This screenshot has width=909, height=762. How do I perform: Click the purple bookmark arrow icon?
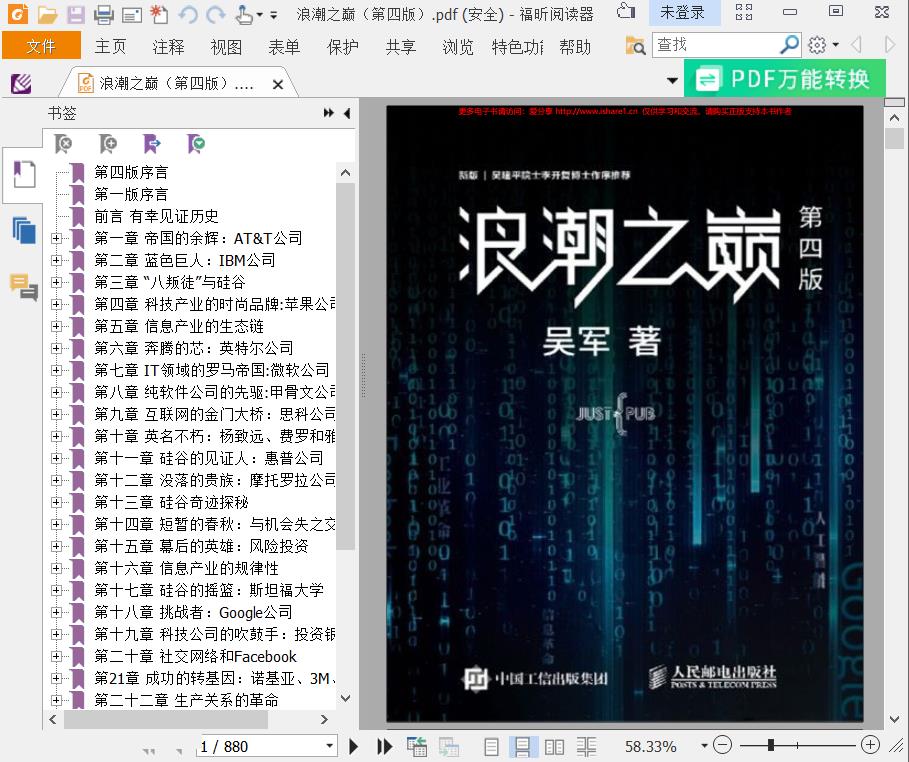pos(152,143)
